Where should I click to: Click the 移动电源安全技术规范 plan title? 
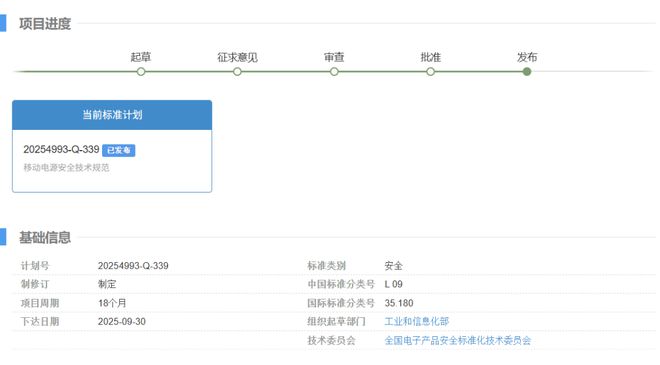pos(67,168)
